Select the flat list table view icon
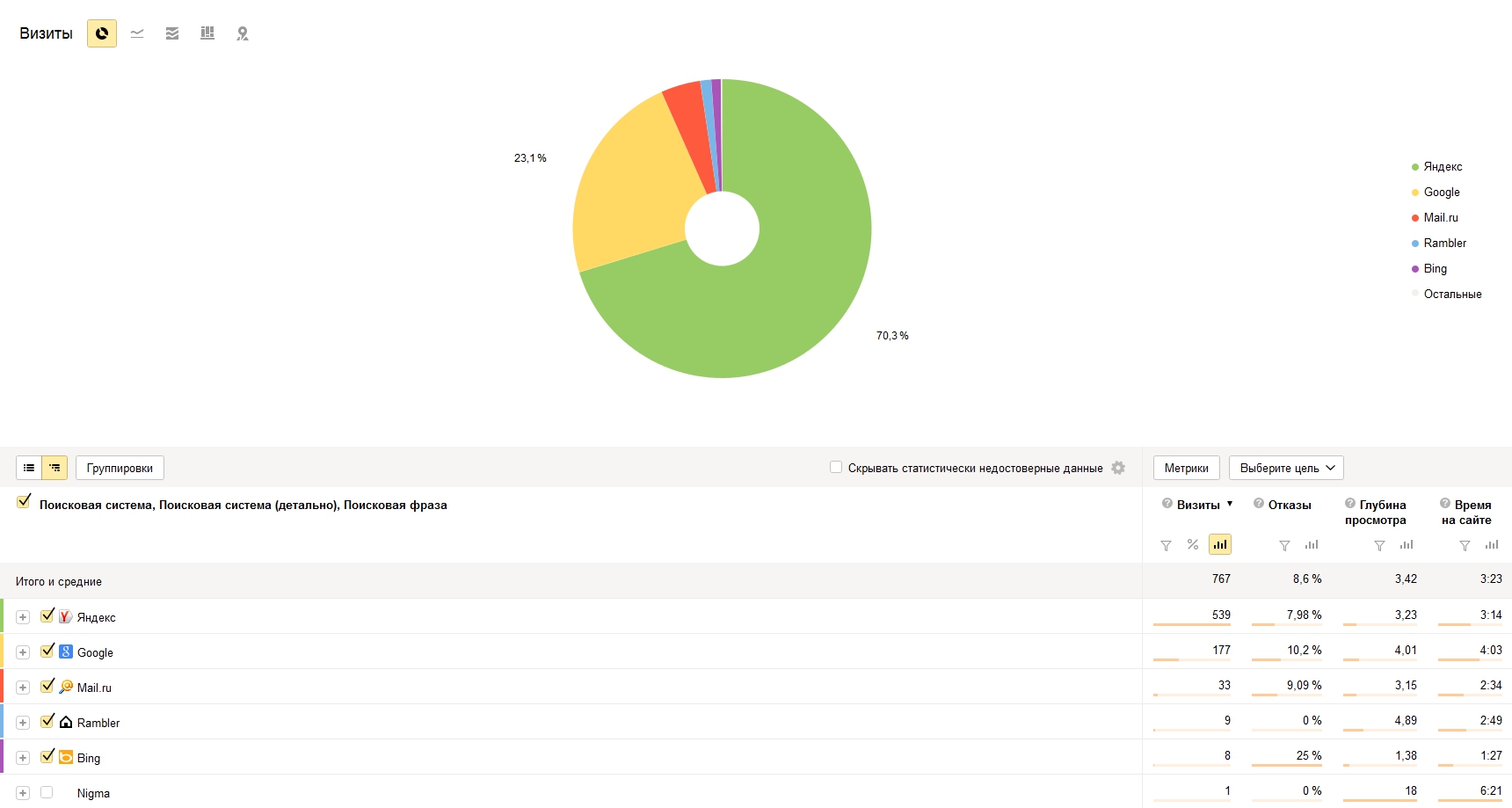1512x808 pixels. [x=29, y=468]
